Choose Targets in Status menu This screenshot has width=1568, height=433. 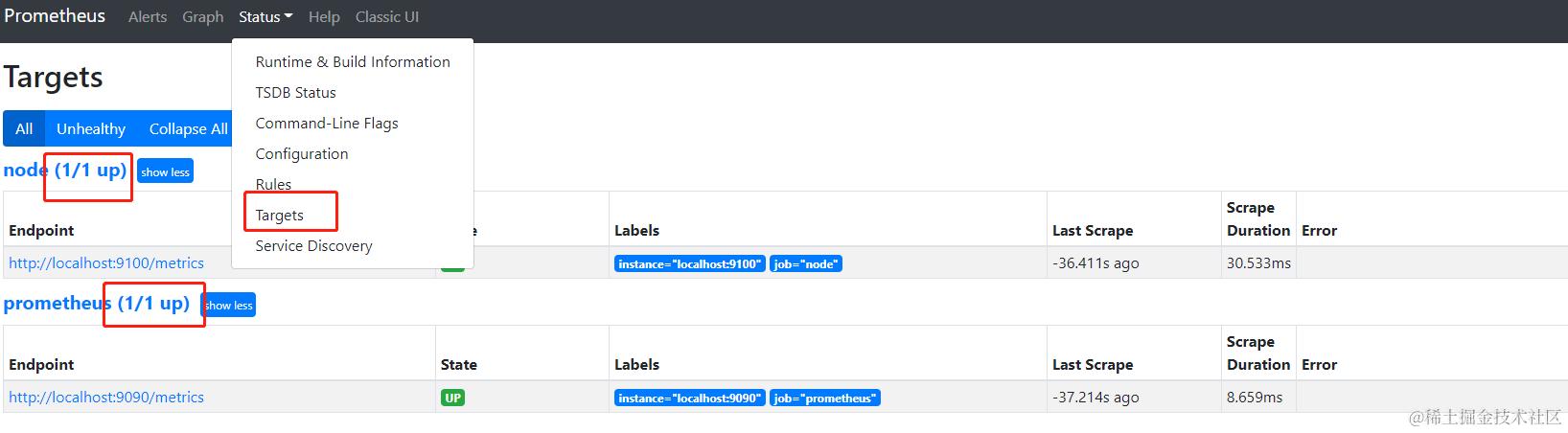(353, 216)
